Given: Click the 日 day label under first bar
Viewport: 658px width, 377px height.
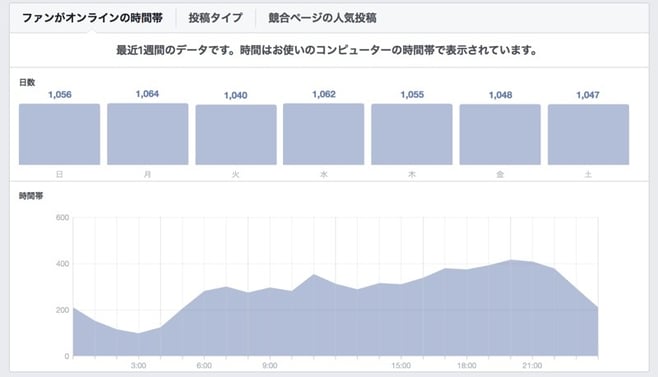Looking at the screenshot, I should point(59,174).
